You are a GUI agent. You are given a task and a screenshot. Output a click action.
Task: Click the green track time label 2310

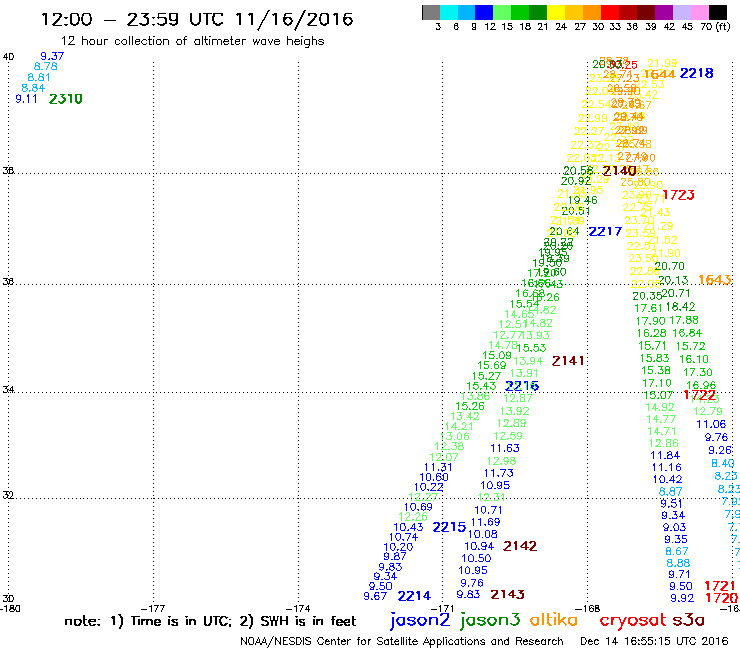[66, 99]
